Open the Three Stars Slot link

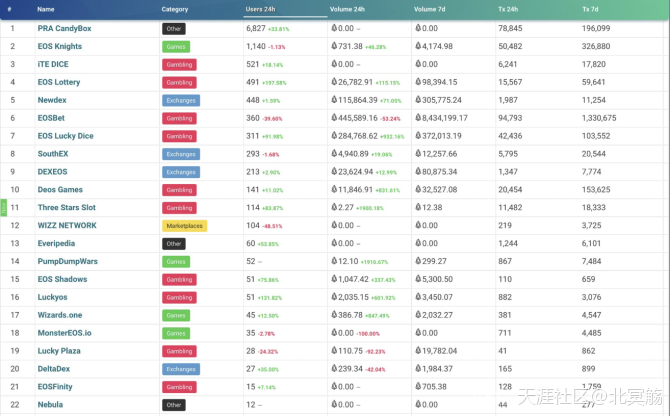[x=67, y=208]
